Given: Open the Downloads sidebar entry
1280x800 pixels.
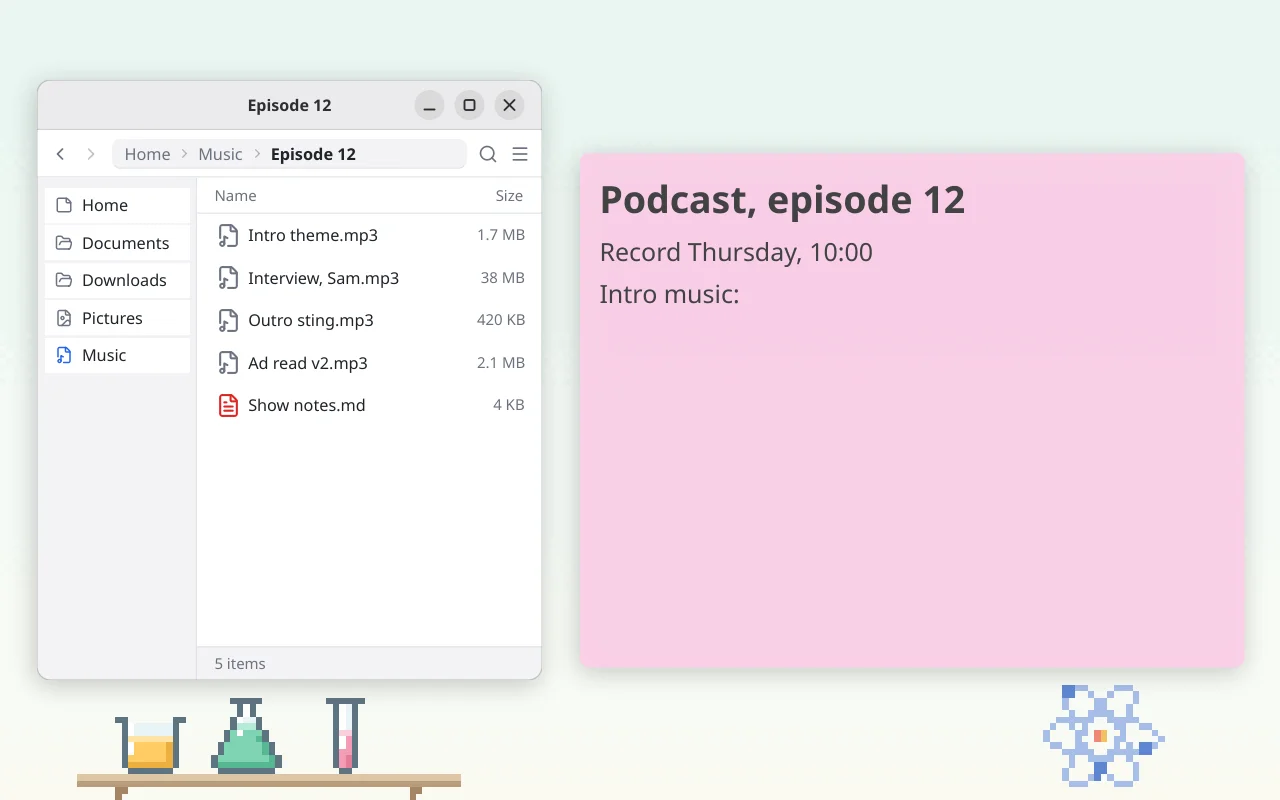Looking at the screenshot, I should click(x=117, y=280).
